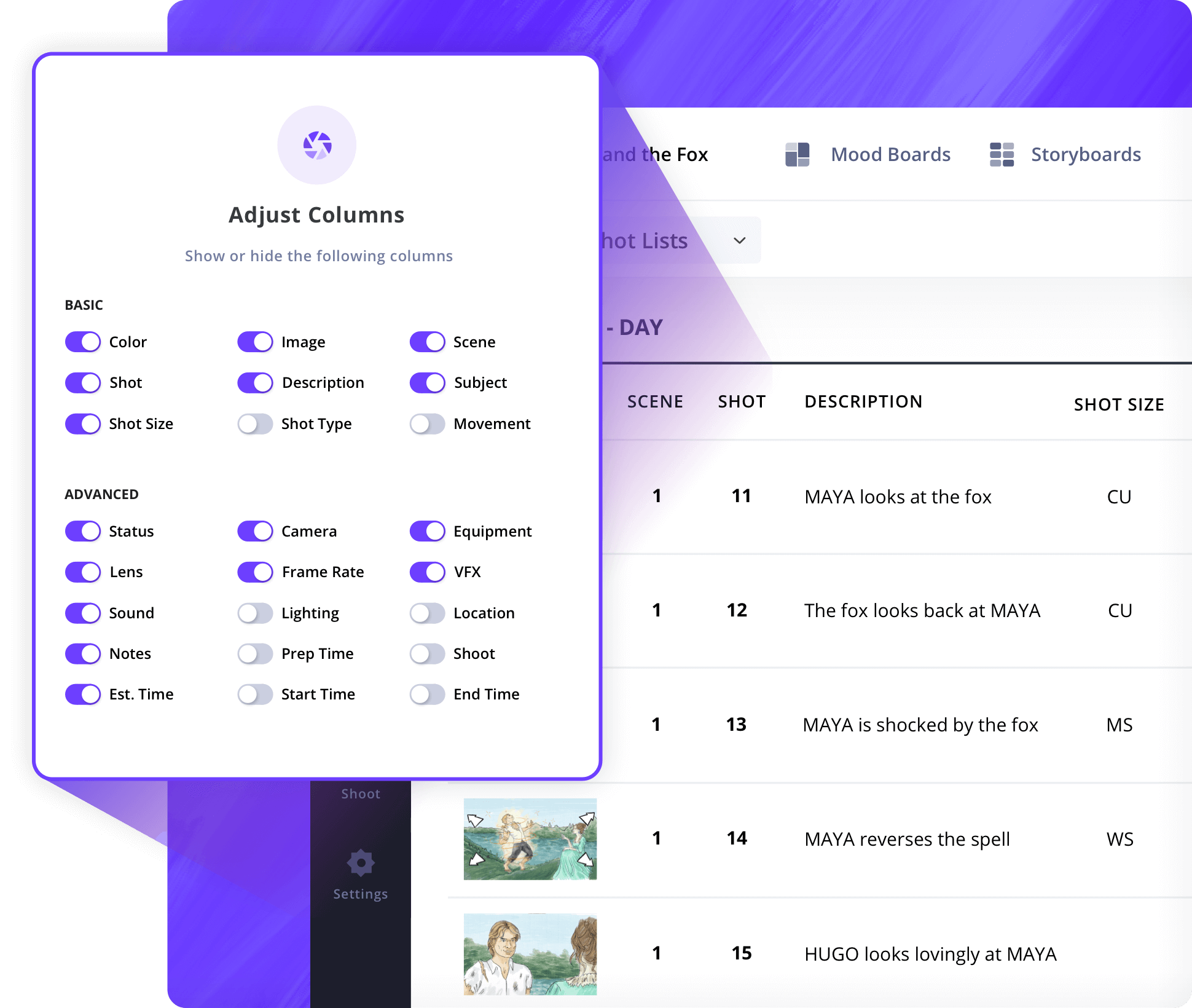This screenshot has width=1192, height=1008.
Task: Enable the Movement column toggle
Action: pos(427,423)
